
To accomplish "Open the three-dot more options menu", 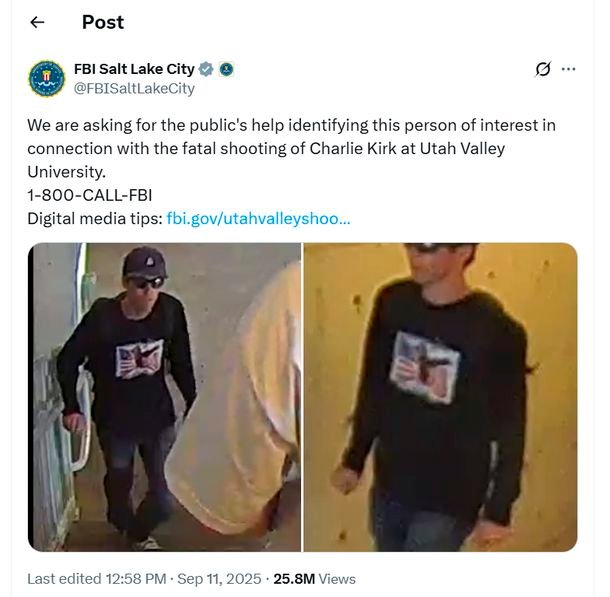I will point(568,69).
